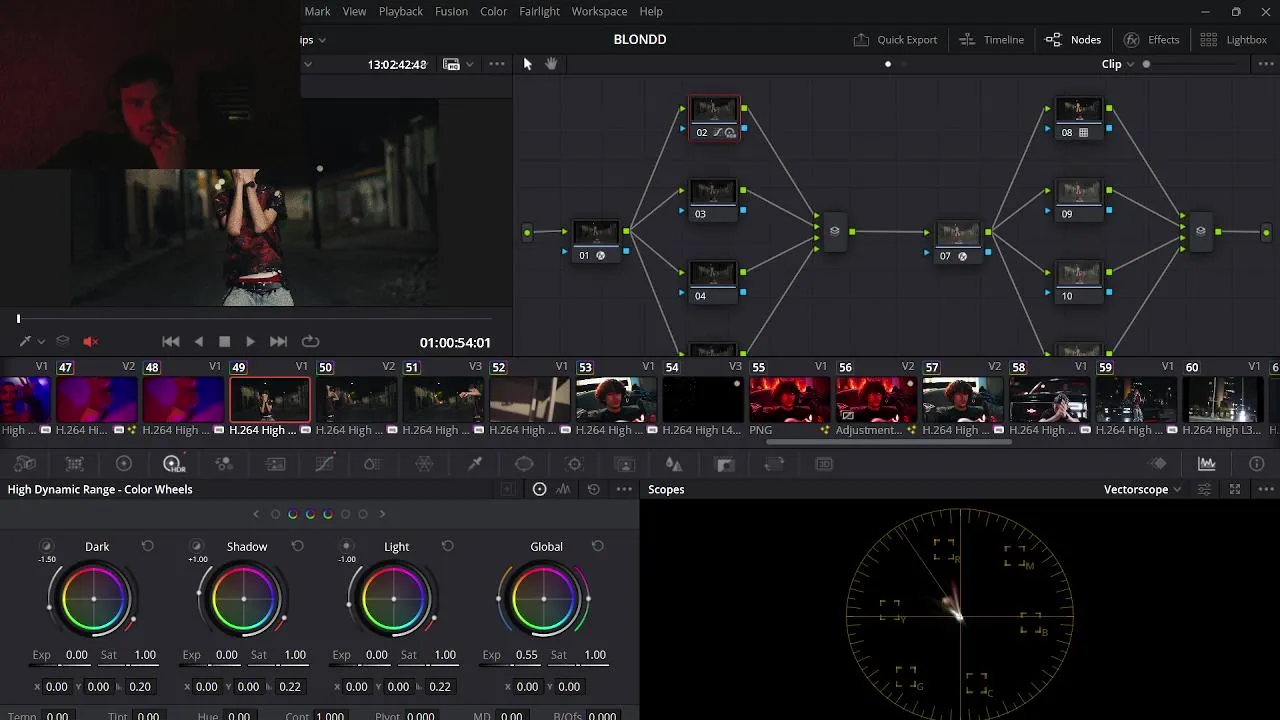1280x720 pixels.
Task: Reset all HDR color wheels
Action: coord(594,490)
